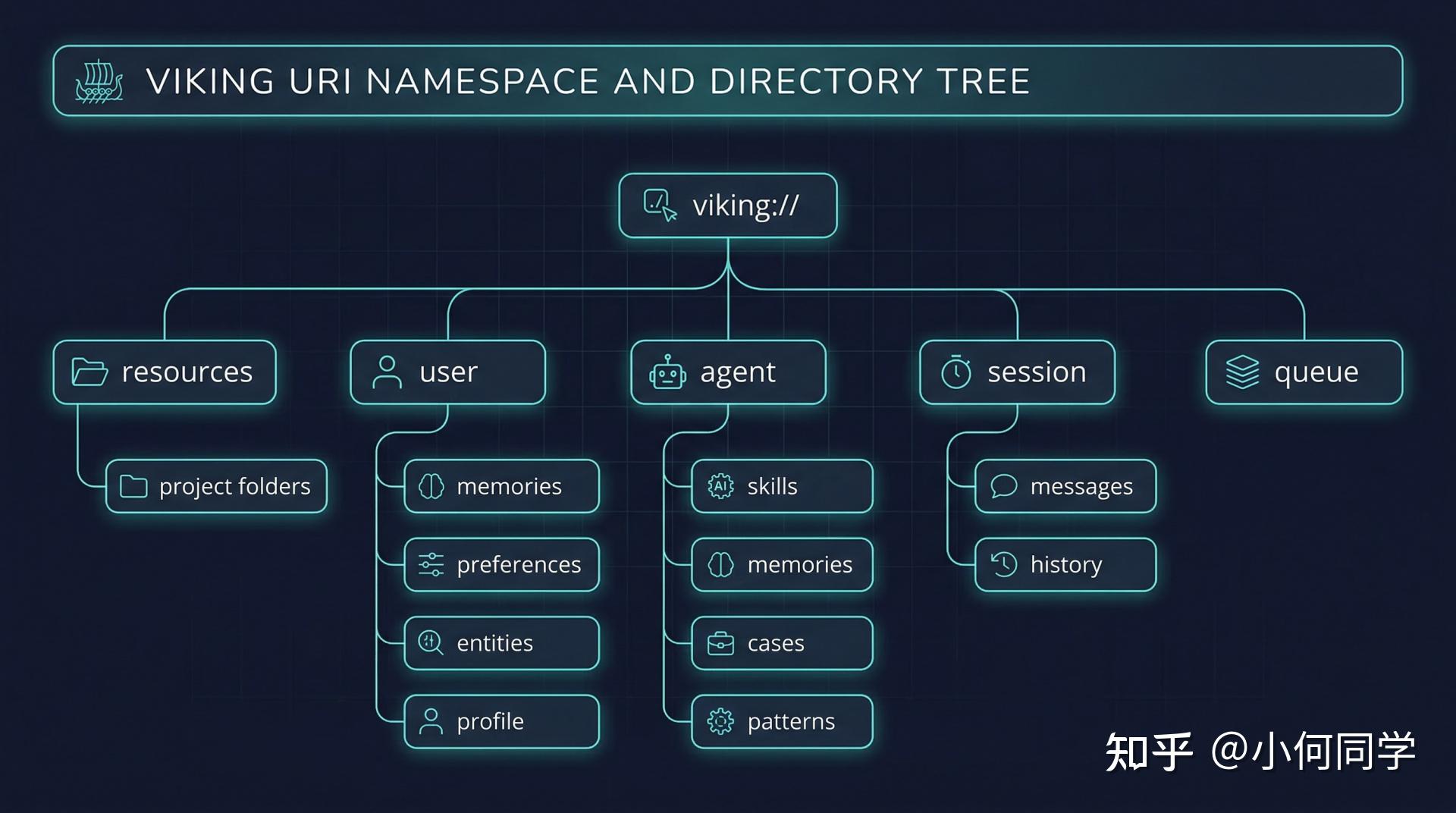This screenshot has height=813, width=1456.
Task: Click the patterns label text
Action: [791, 722]
